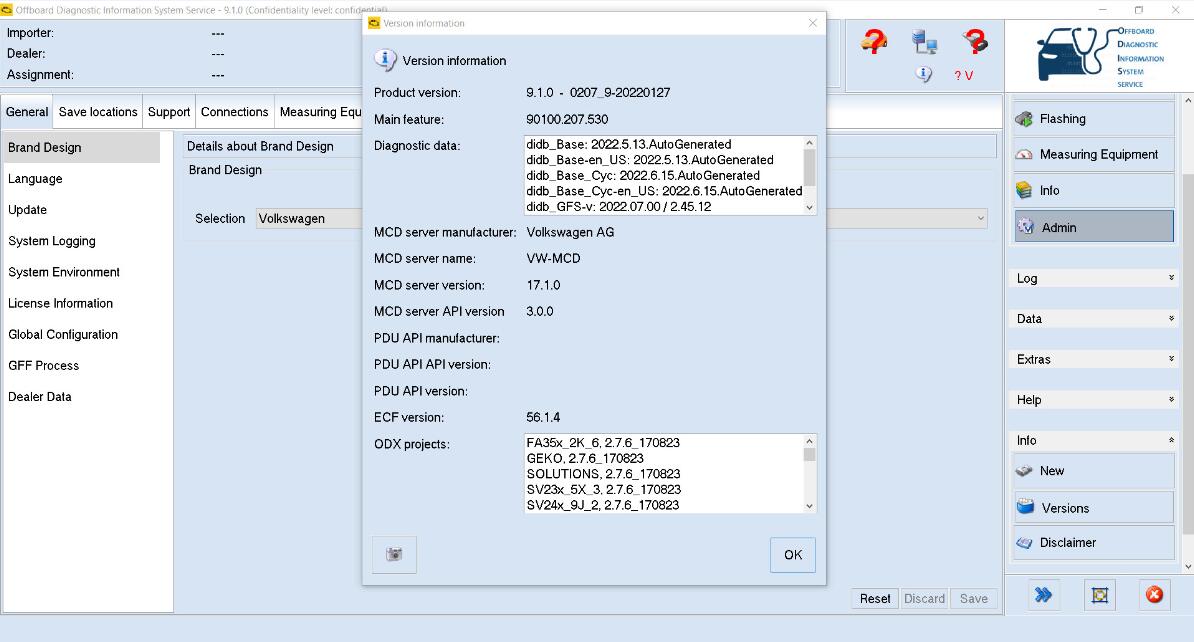Open the Brand Design Selection dropdown arrow

980,219
